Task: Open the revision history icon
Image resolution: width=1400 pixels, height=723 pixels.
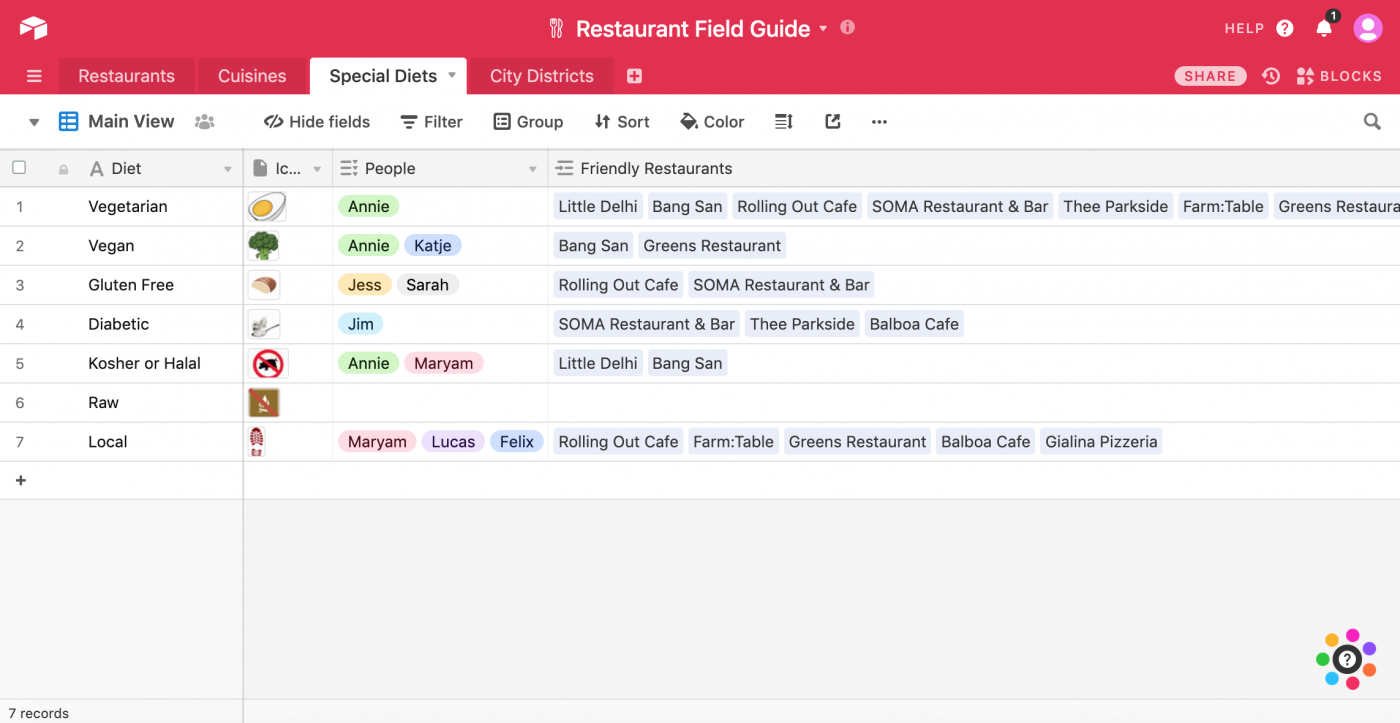Action: coord(1271,76)
